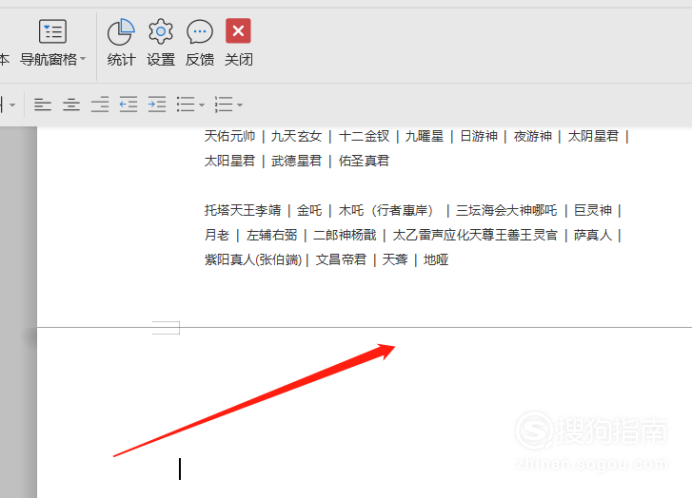Increase the paragraph indent

[157, 105]
